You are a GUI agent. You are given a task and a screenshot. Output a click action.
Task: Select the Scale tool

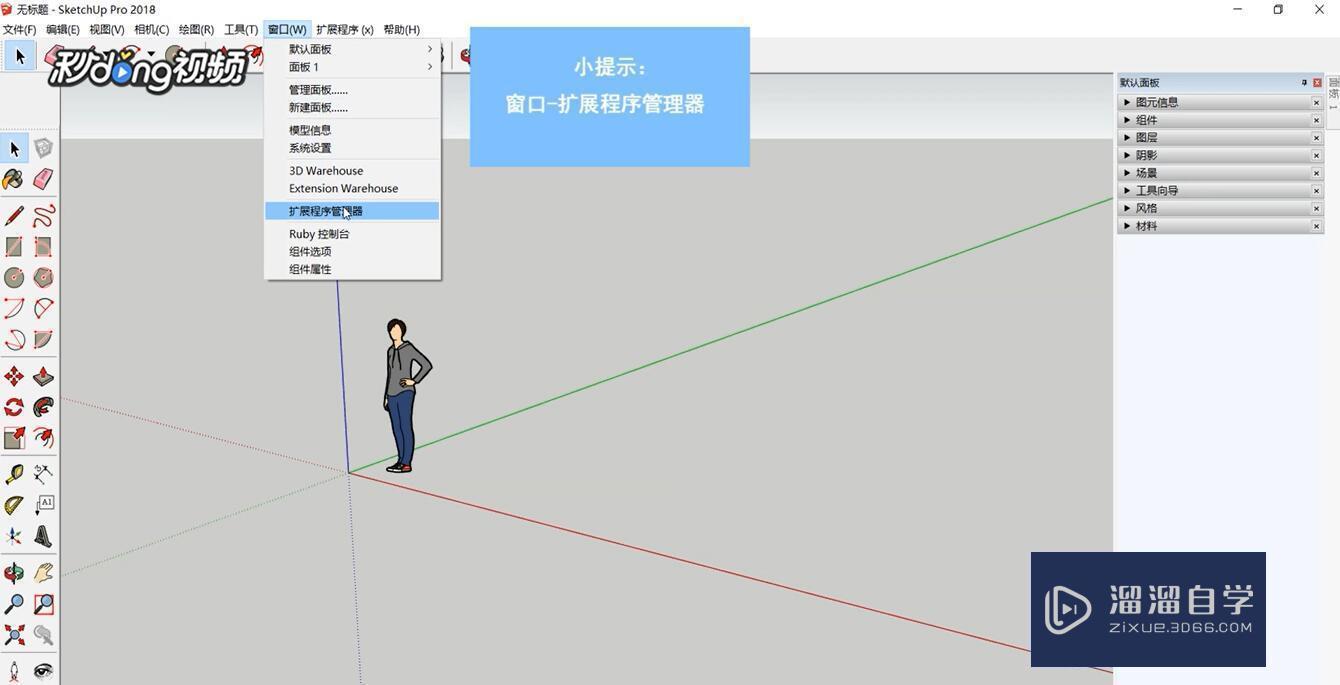14,437
